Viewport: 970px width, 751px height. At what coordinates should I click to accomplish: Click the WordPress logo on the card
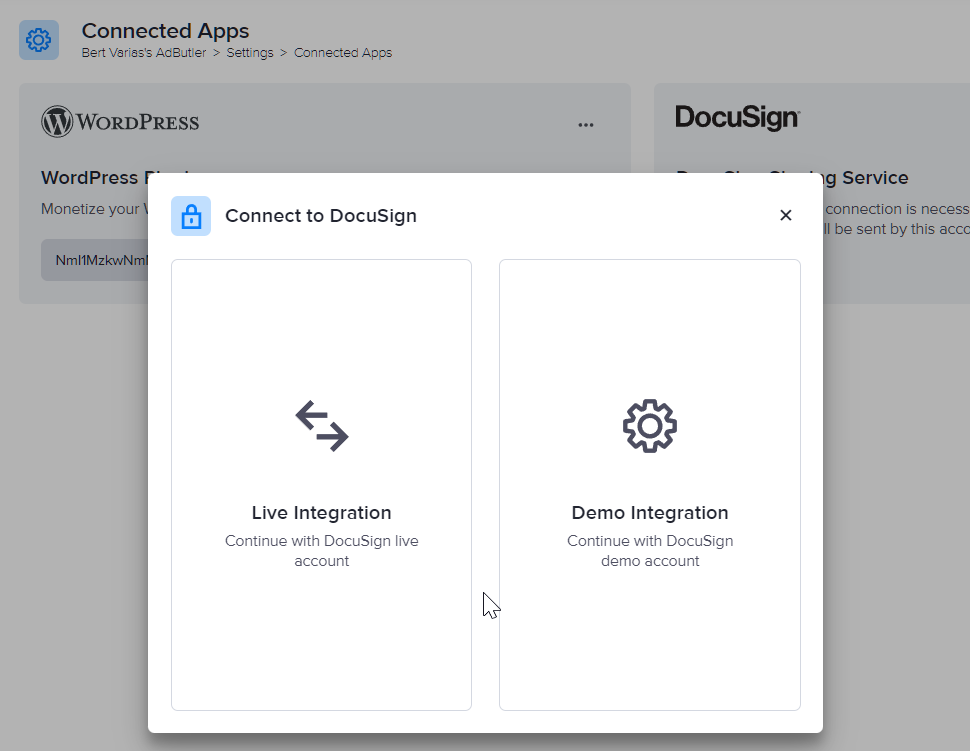tap(120, 121)
